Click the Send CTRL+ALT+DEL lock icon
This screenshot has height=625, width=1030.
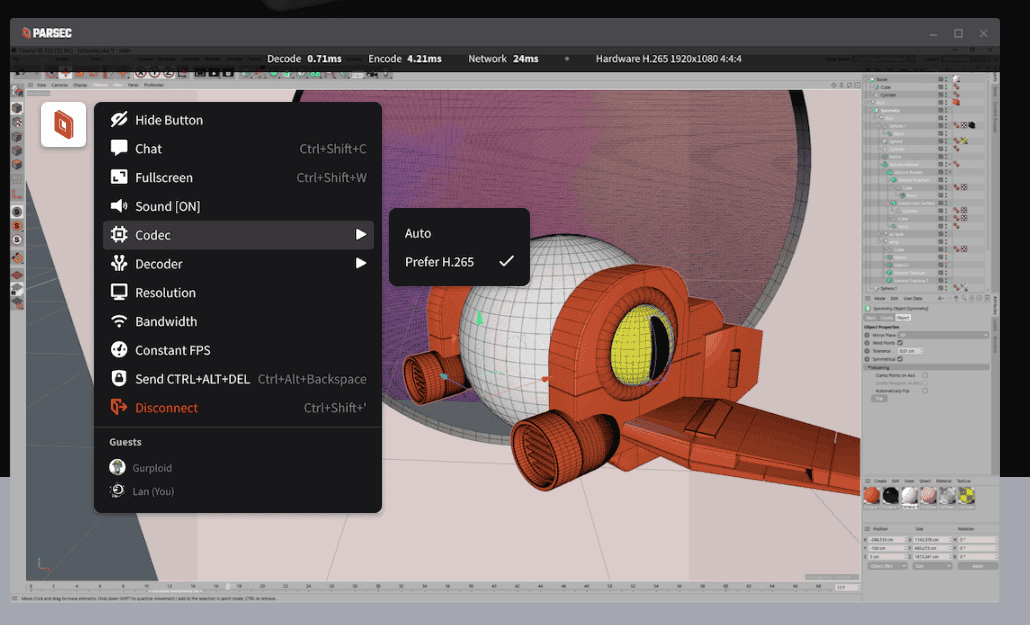[119, 379]
